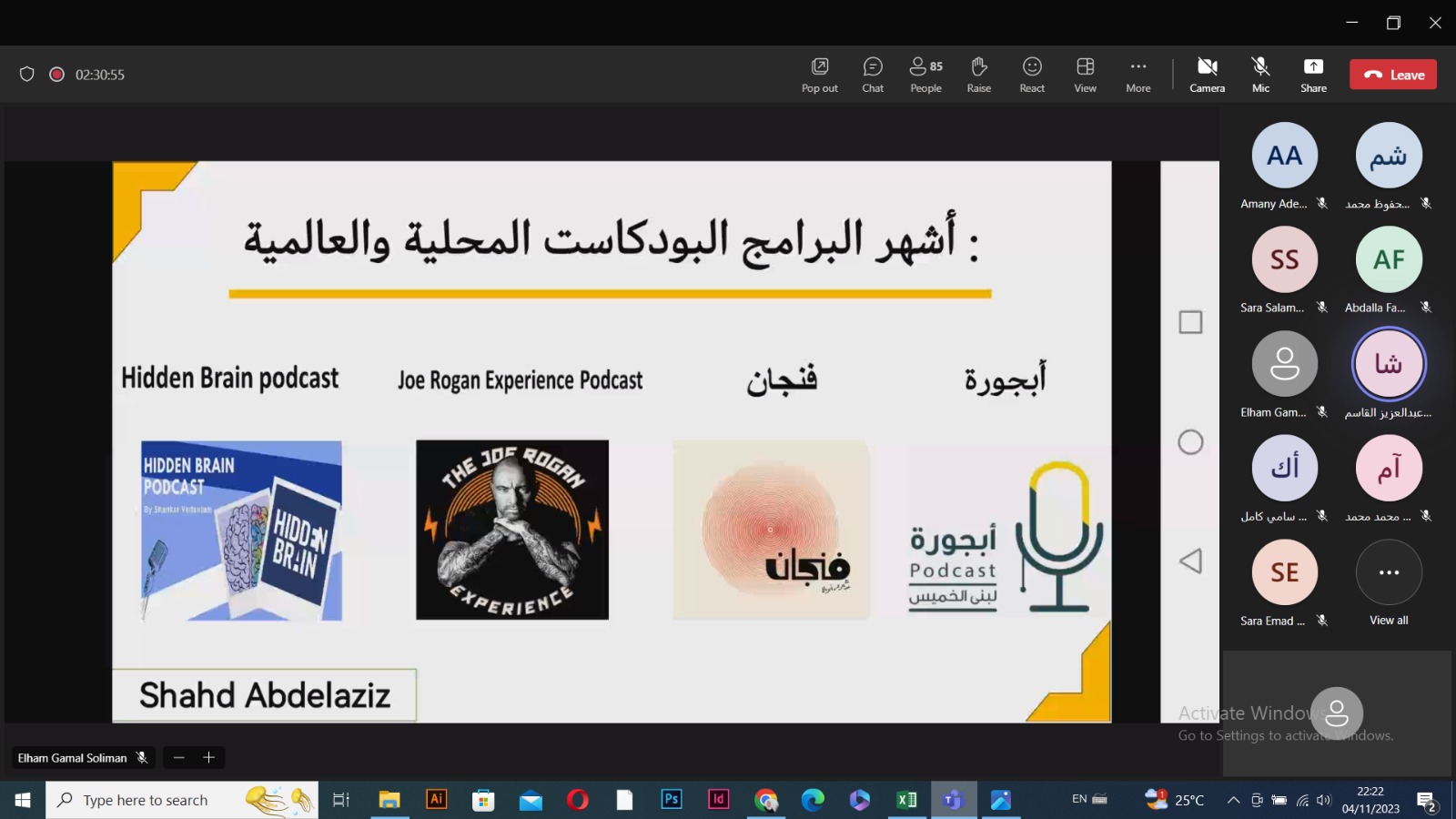Click the Hidden Brain Podcast image
This screenshot has height=819, width=1456.
[x=241, y=531]
